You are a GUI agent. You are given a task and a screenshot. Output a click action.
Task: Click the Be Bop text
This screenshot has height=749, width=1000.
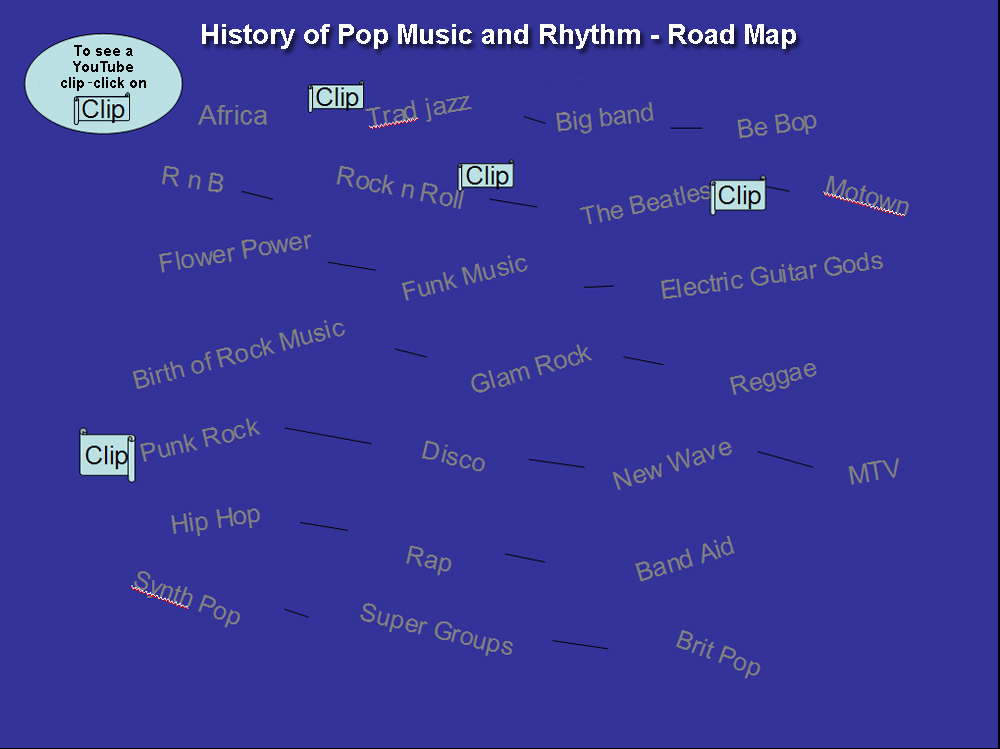click(777, 125)
